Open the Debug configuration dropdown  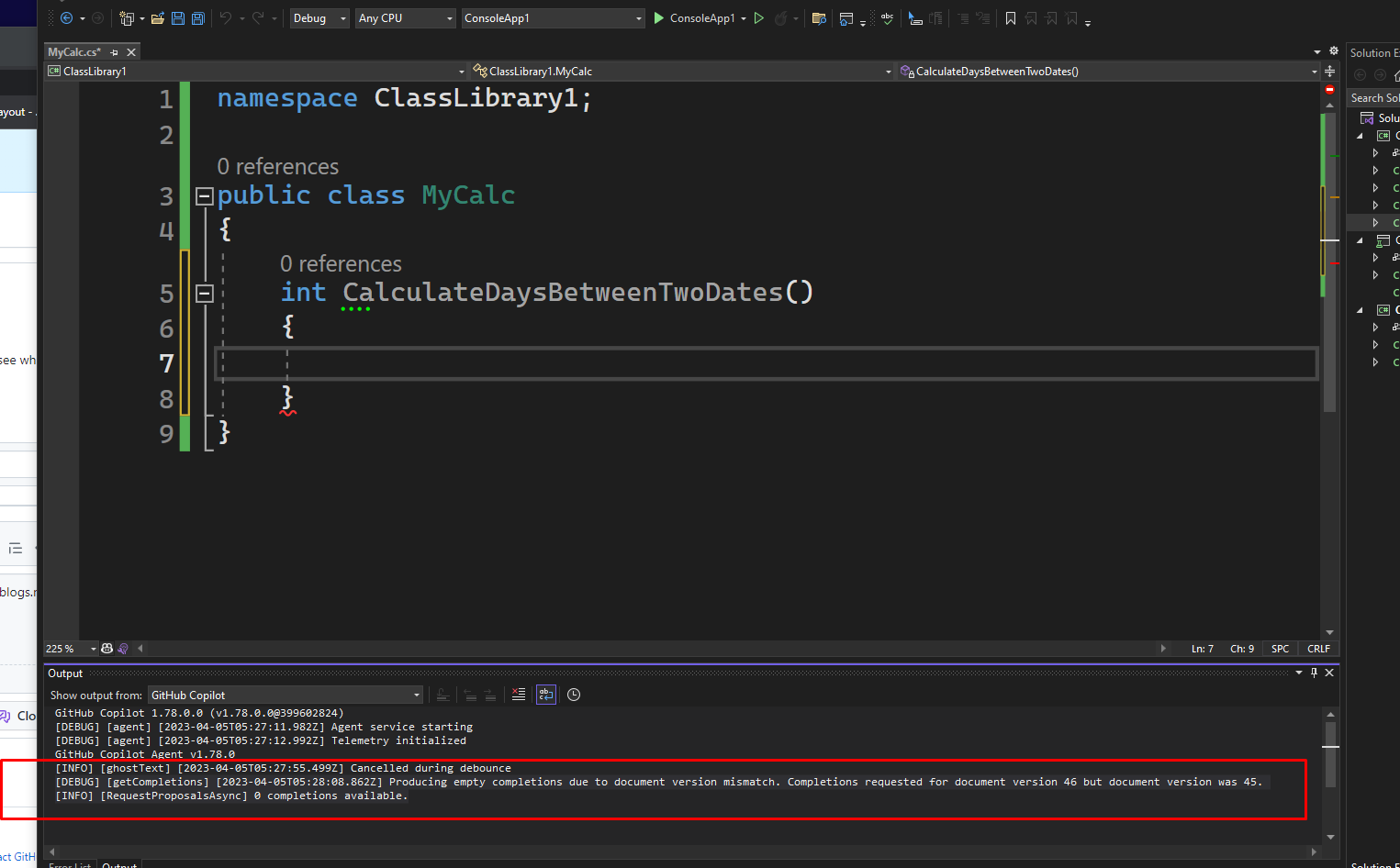[319, 18]
